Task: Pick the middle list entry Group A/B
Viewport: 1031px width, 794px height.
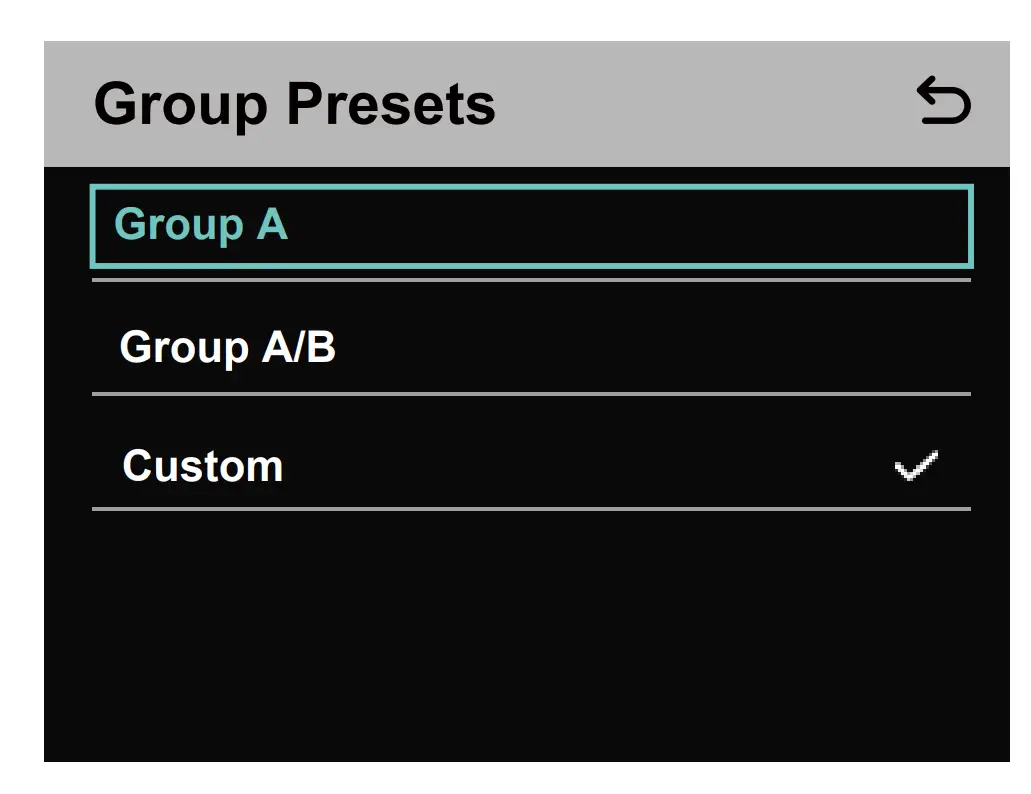Action: click(x=530, y=348)
